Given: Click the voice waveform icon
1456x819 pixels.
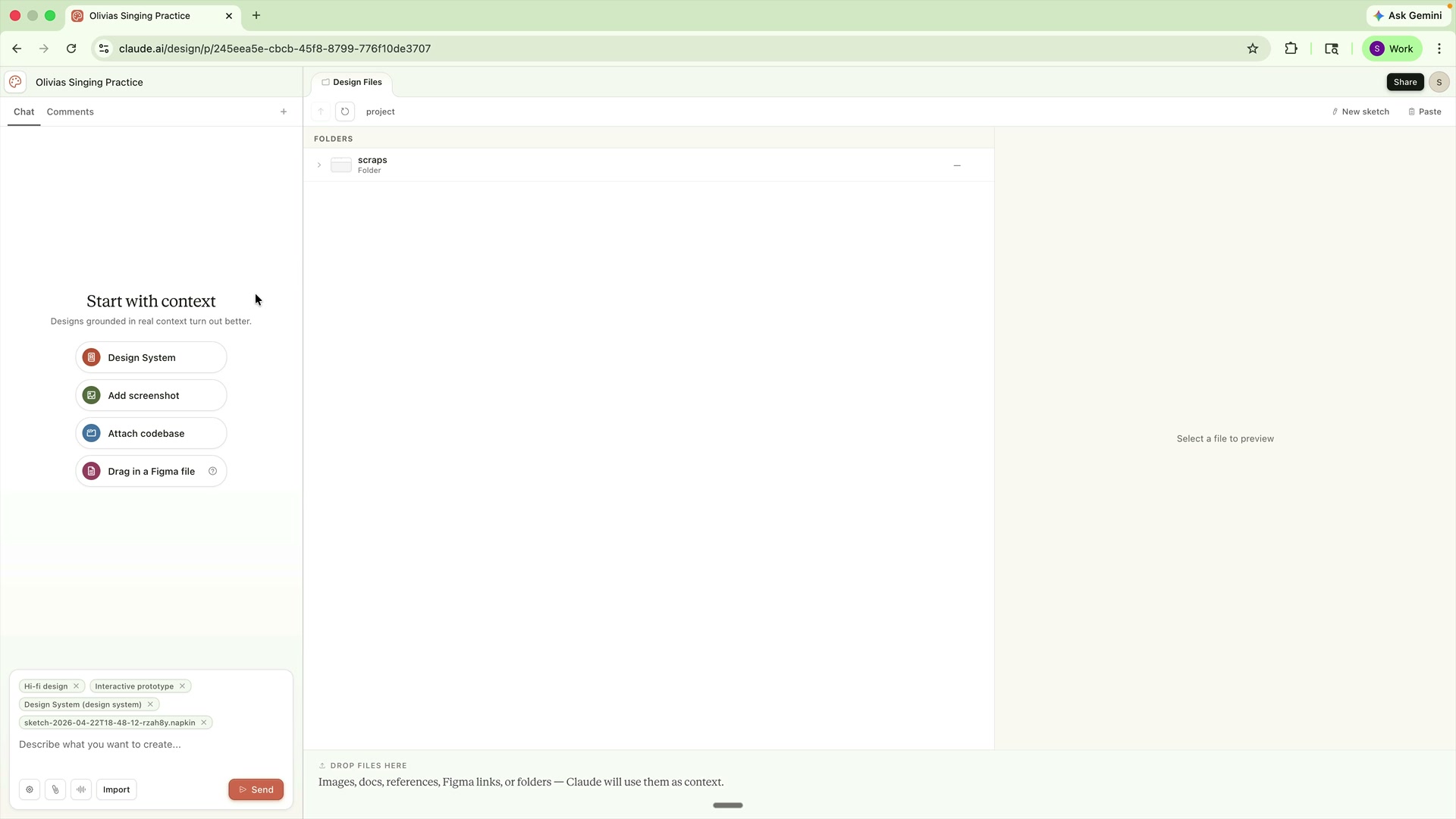Looking at the screenshot, I should [81, 789].
